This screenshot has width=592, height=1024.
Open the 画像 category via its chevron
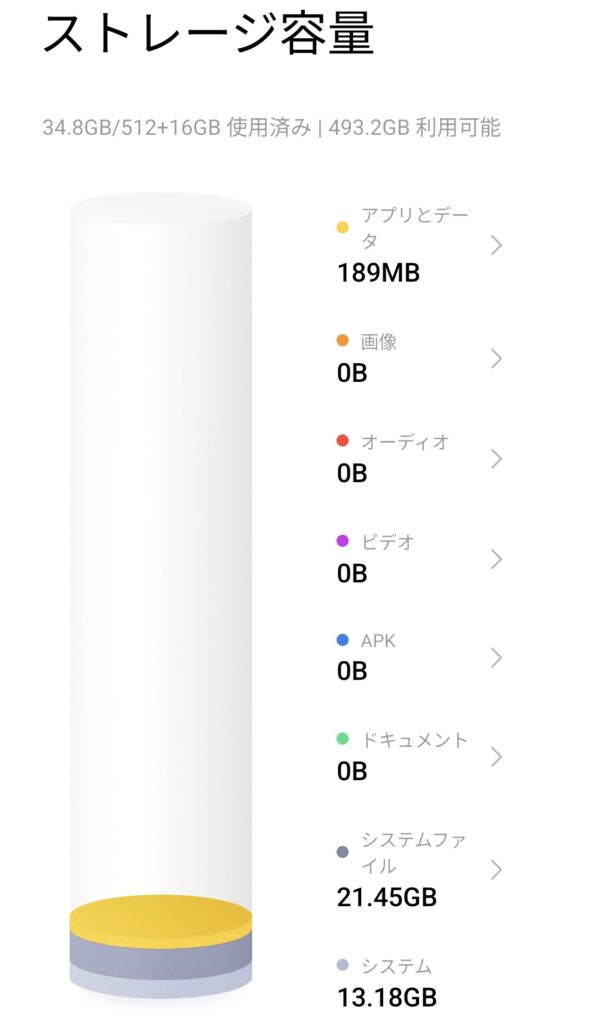[497, 358]
